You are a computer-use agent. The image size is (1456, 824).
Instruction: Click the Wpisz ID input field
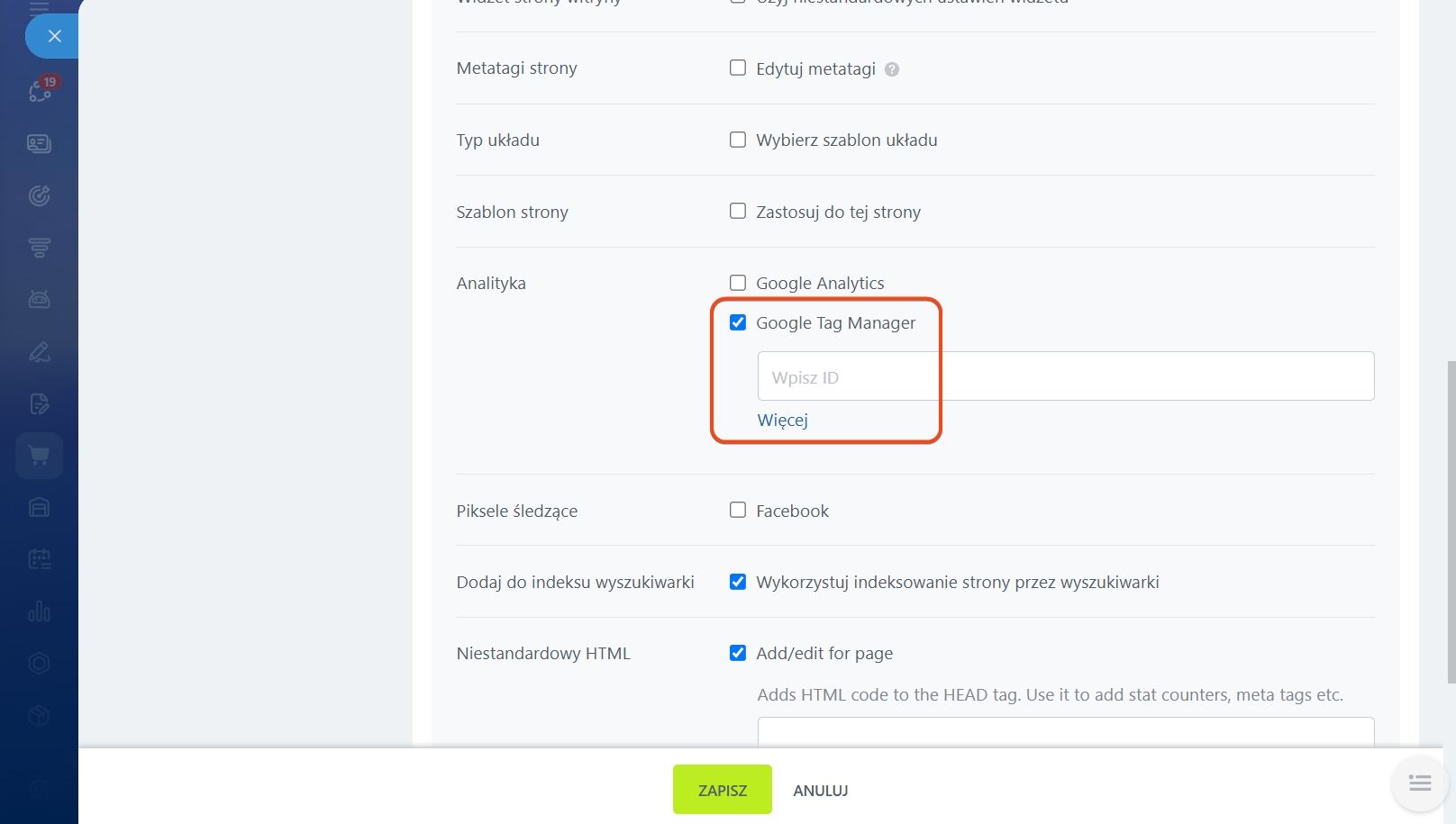(1065, 376)
